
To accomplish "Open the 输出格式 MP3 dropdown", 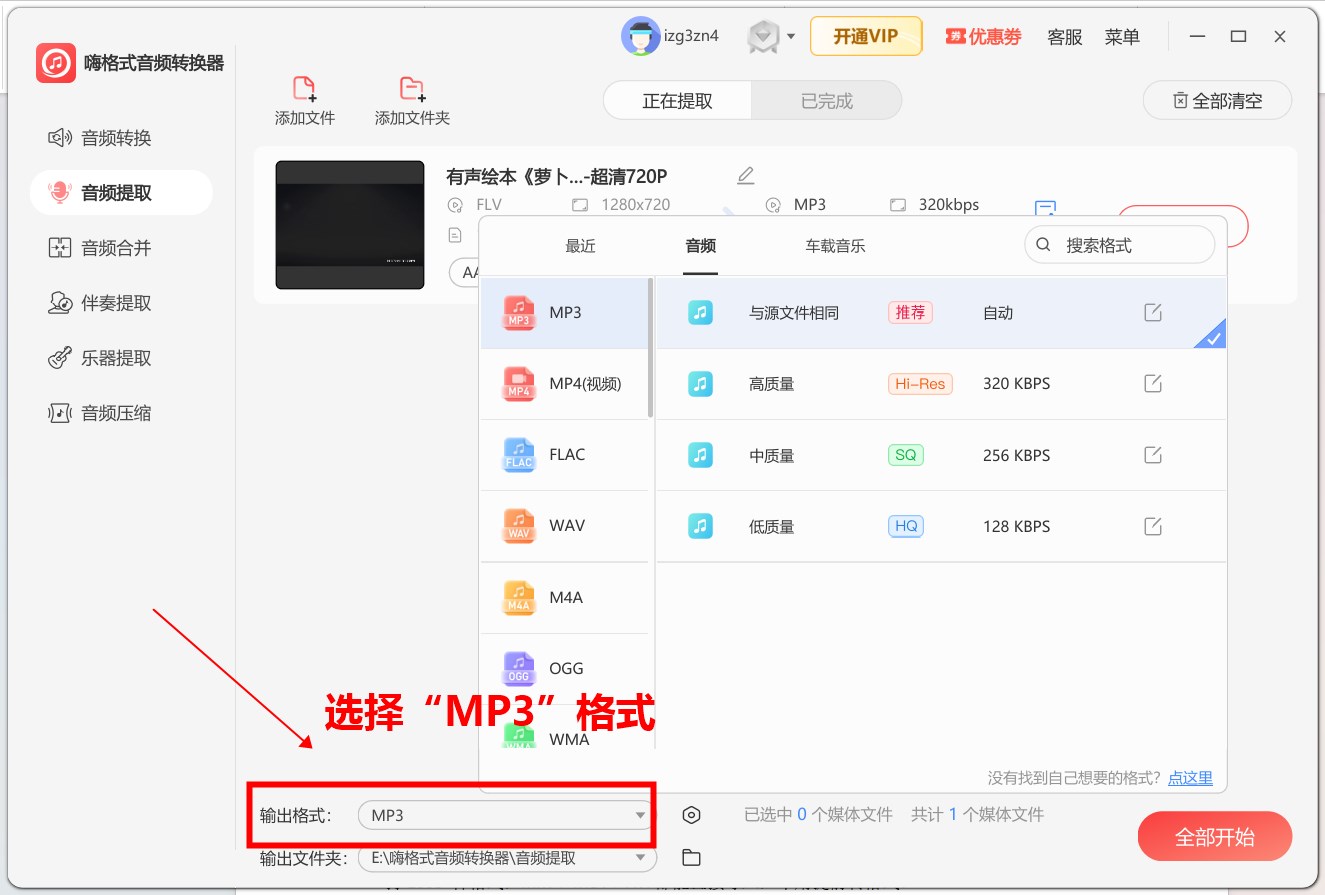I will tap(505, 815).
